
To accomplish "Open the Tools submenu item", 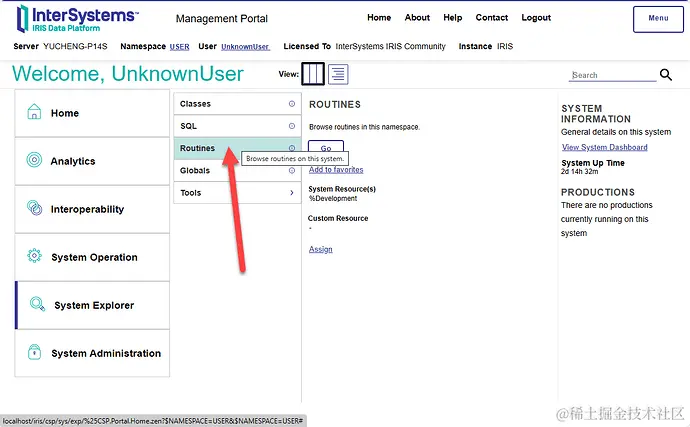I will click(x=237, y=192).
